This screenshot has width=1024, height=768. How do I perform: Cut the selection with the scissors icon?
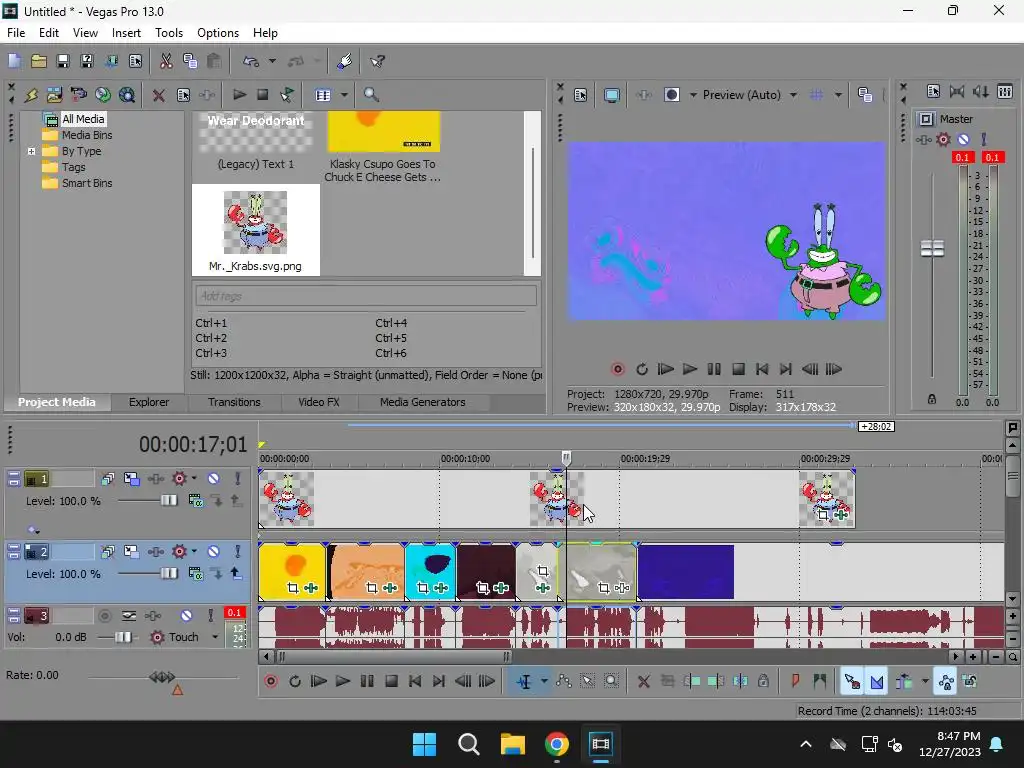(x=166, y=61)
